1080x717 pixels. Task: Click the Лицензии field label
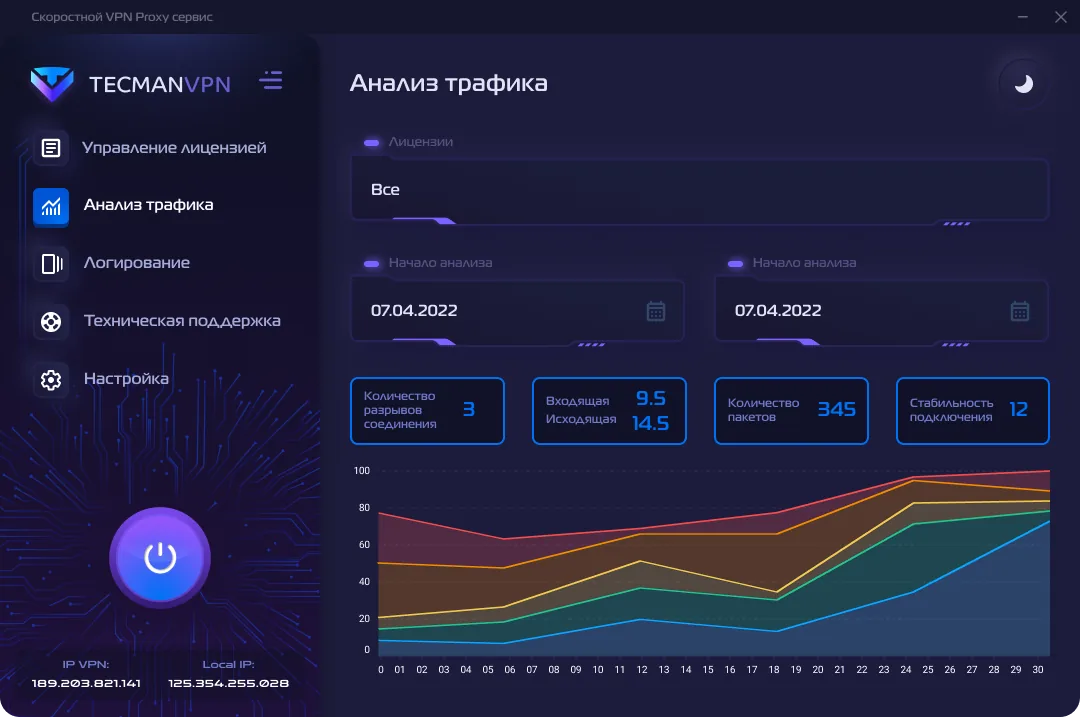point(421,142)
